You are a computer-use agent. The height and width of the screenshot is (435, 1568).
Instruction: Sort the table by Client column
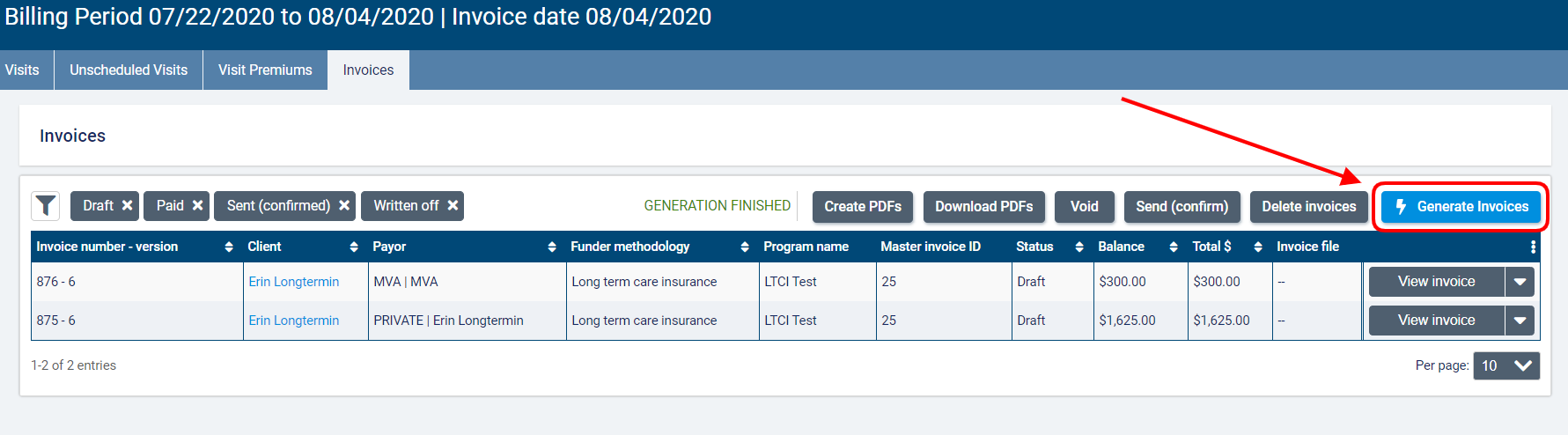pyautogui.click(x=354, y=247)
